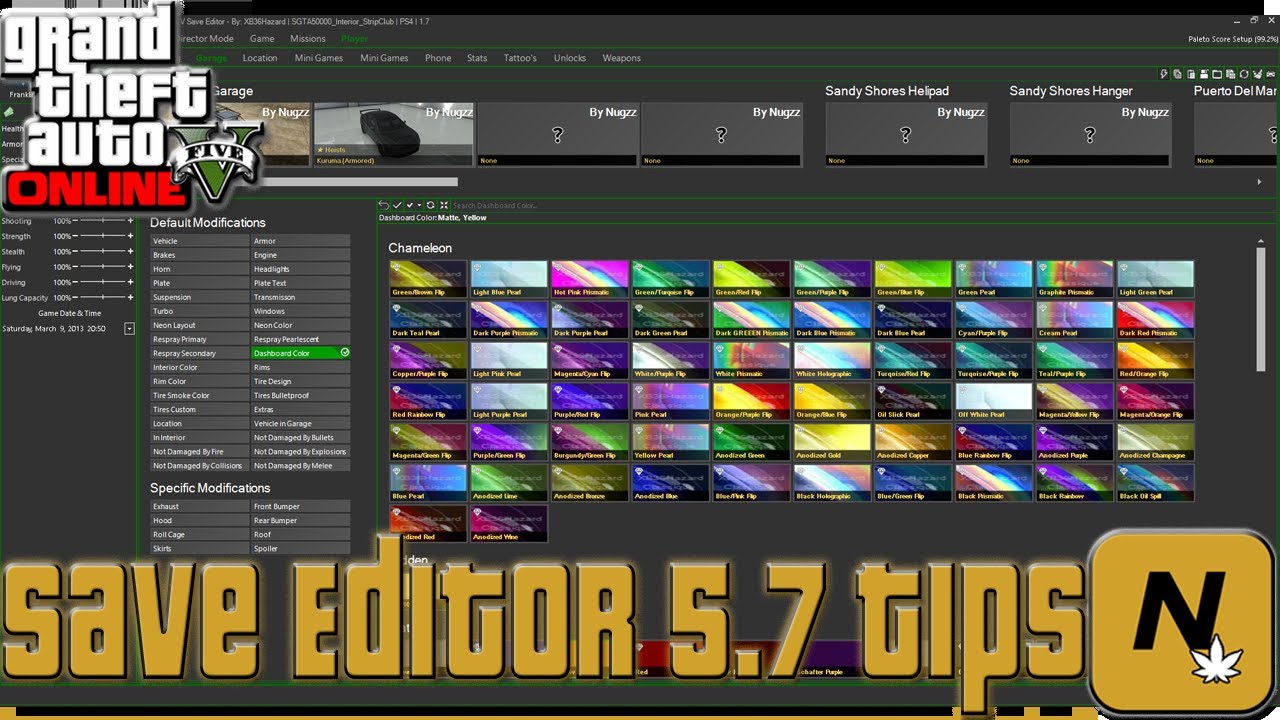1280x720 pixels.
Task: Adjust the Driving stat slider
Action: (x=104, y=282)
